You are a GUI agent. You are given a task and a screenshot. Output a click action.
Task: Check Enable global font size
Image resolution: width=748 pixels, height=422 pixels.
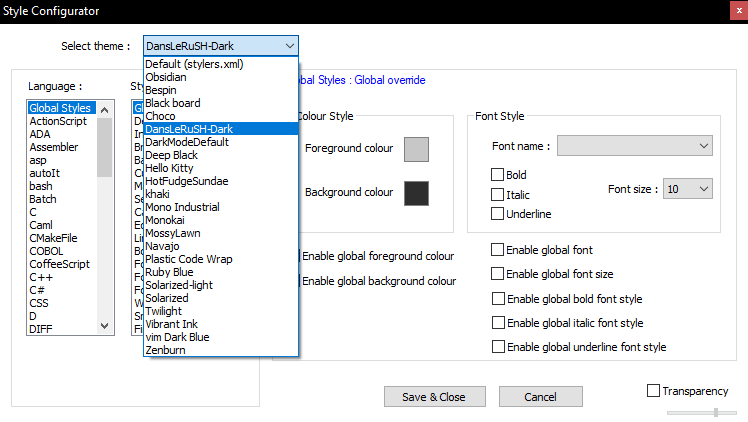point(497,274)
